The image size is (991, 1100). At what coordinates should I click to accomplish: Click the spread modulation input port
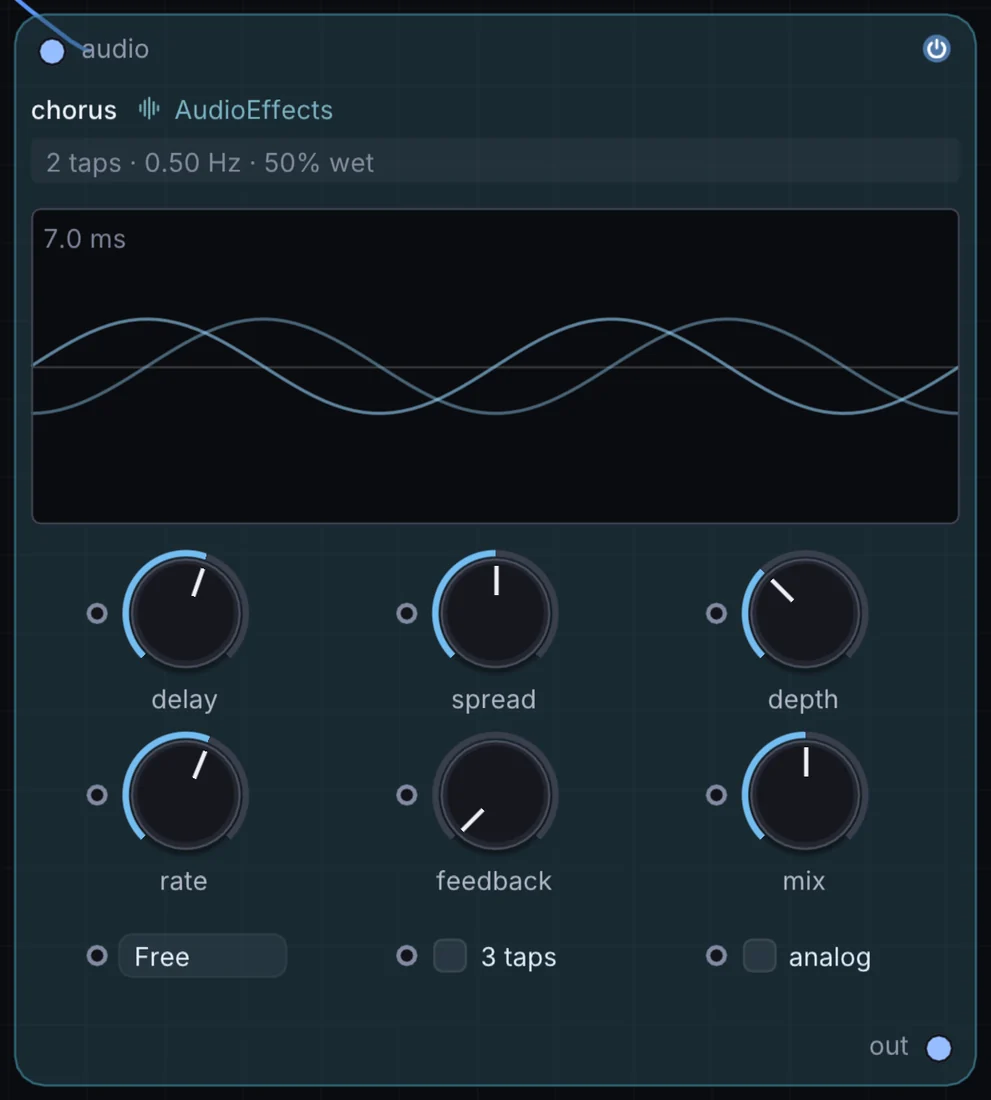point(407,613)
